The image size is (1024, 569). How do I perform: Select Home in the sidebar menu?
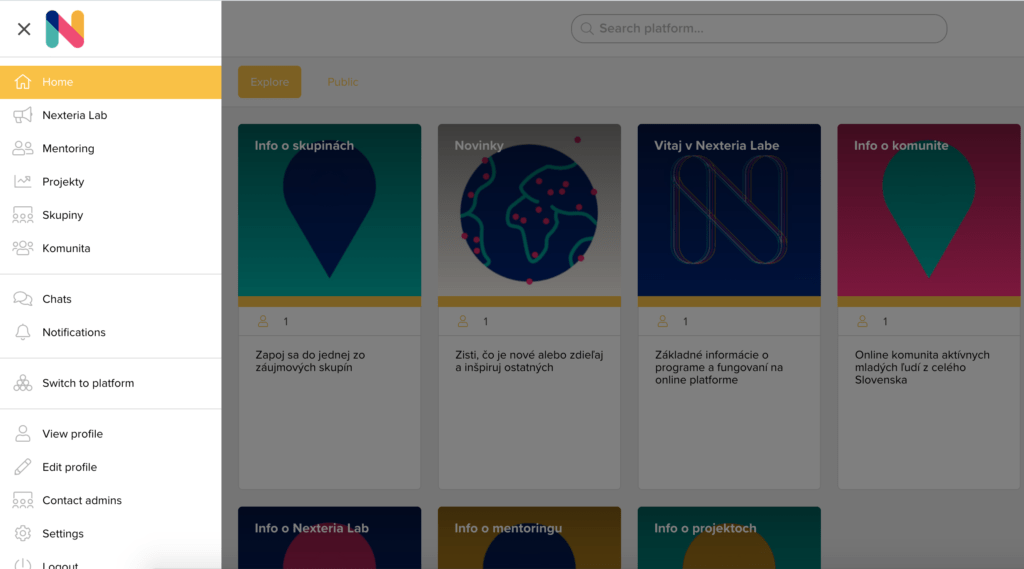58,82
